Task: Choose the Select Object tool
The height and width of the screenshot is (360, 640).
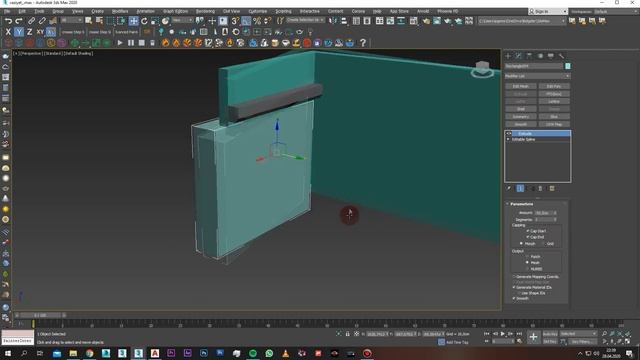Action: pyautogui.click(x=89, y=20)
